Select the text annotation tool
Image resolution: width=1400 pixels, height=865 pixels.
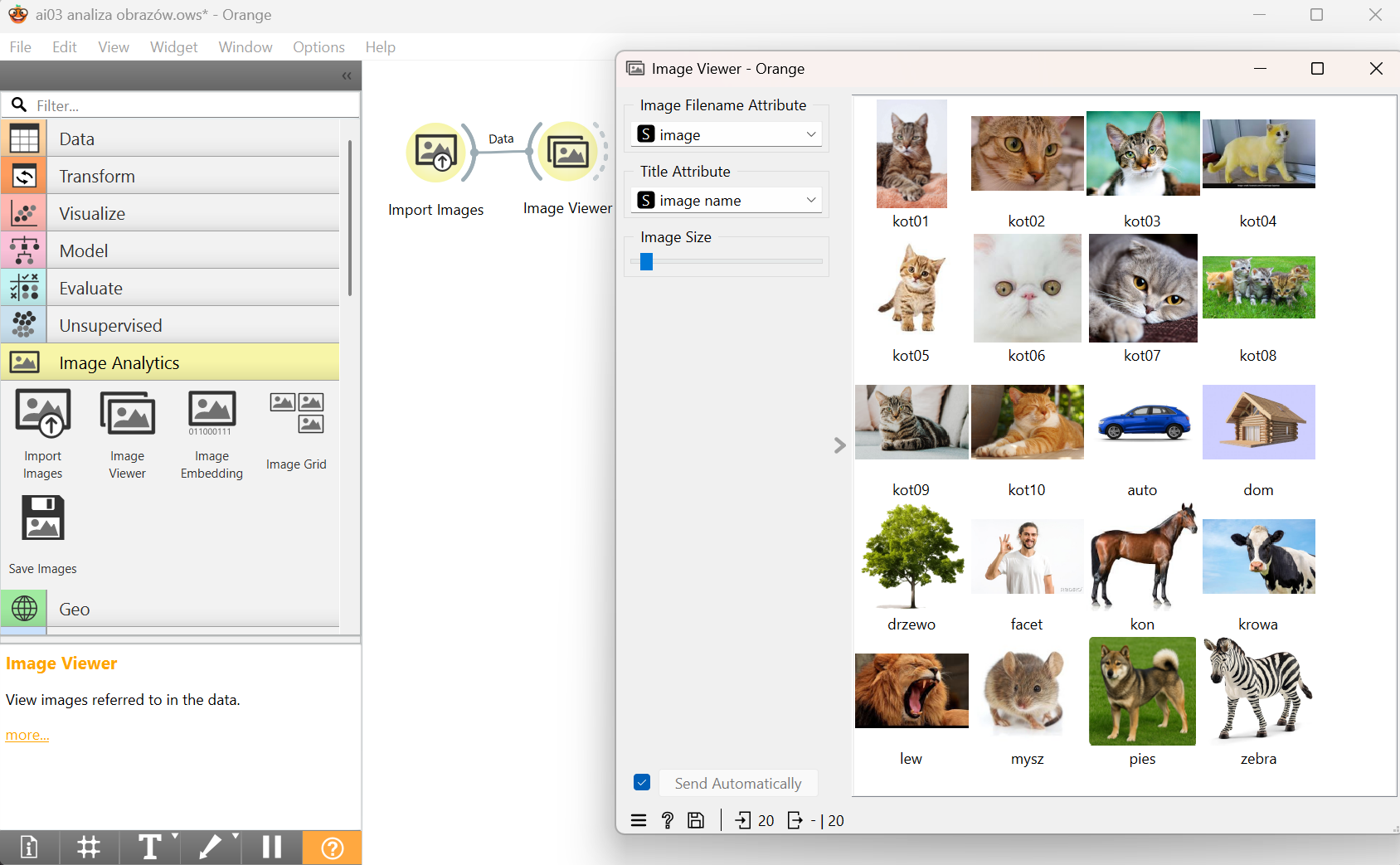(x=150, y=848)
